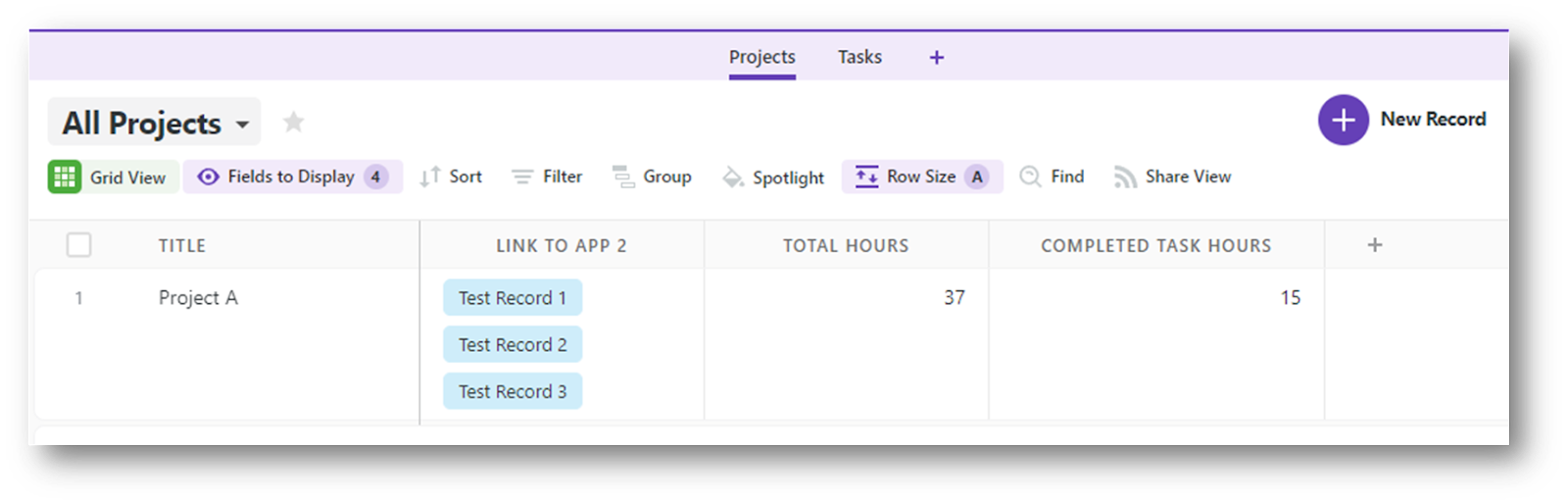1568x504 pixels.
Task: Click the Project A title cell
Action: click(x=198, y=297)
